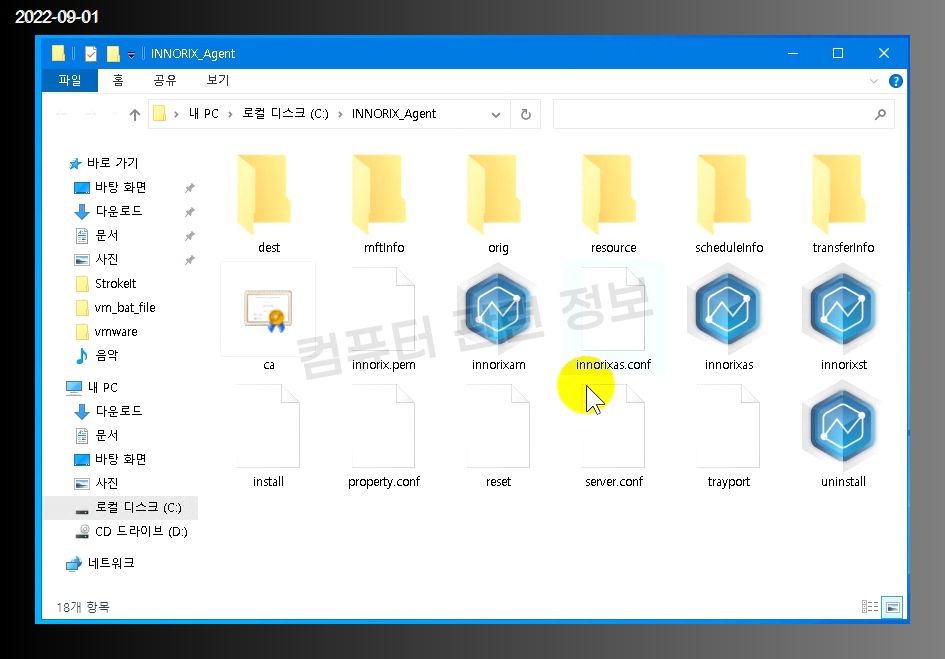Unpin 바탕 화면 using its pin icon
The width and height of the screenshot is (945, 659).
189,188
